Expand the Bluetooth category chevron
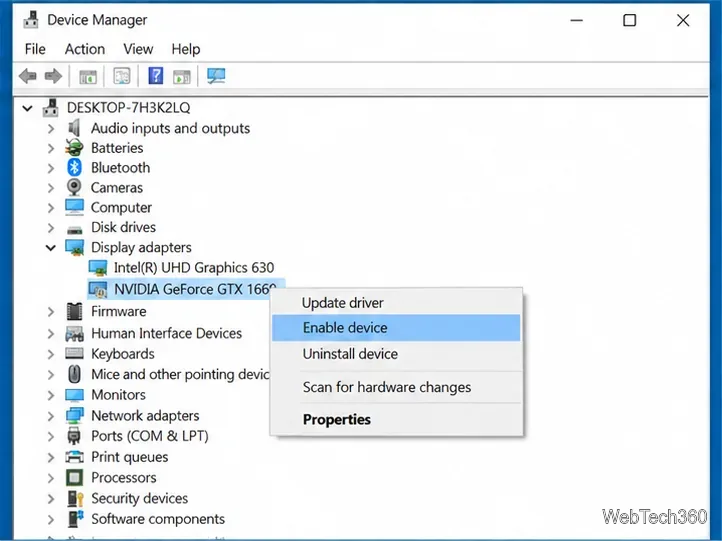This screenshot has height=541, width=722. (51, 168)
